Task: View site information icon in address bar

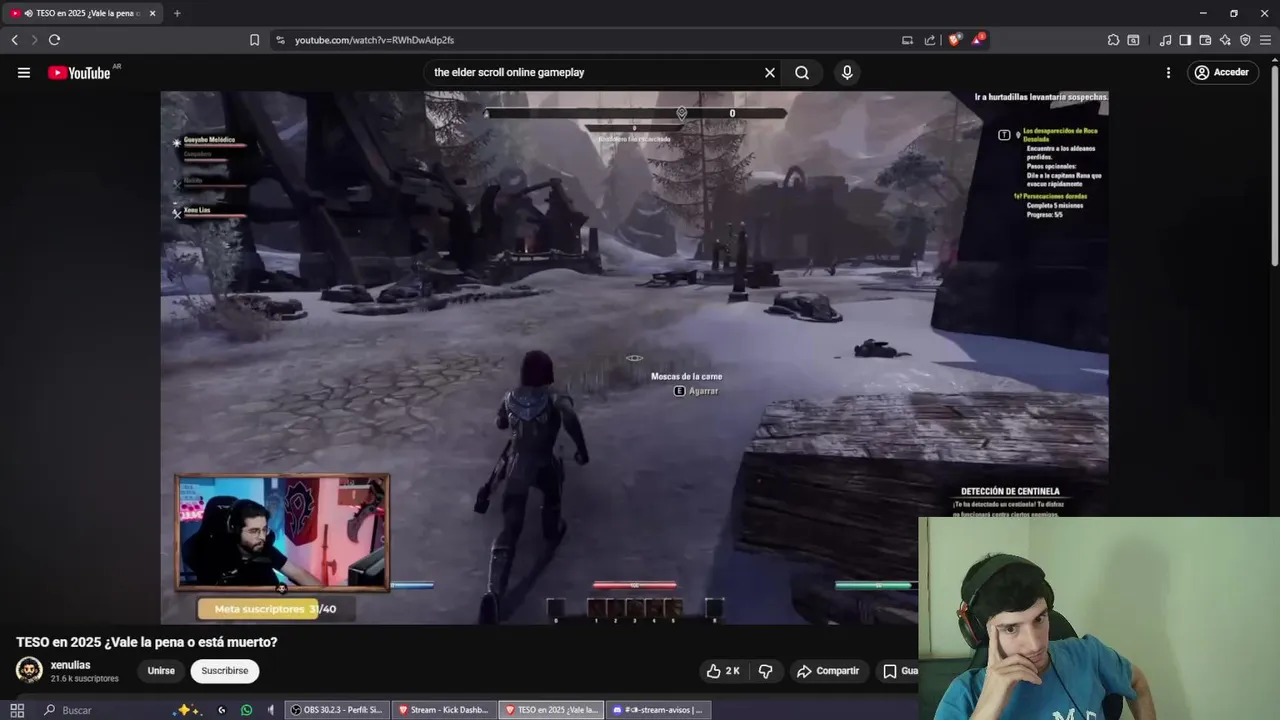Action: pyautogui.click(x=280, y=40)
